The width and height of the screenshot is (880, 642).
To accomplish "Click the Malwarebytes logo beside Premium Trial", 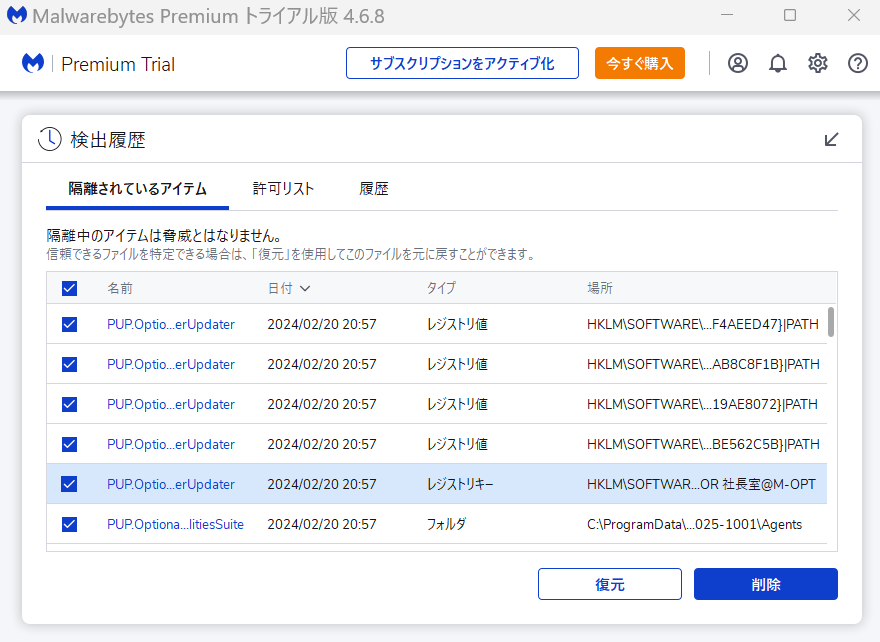I will pos(33,63).
